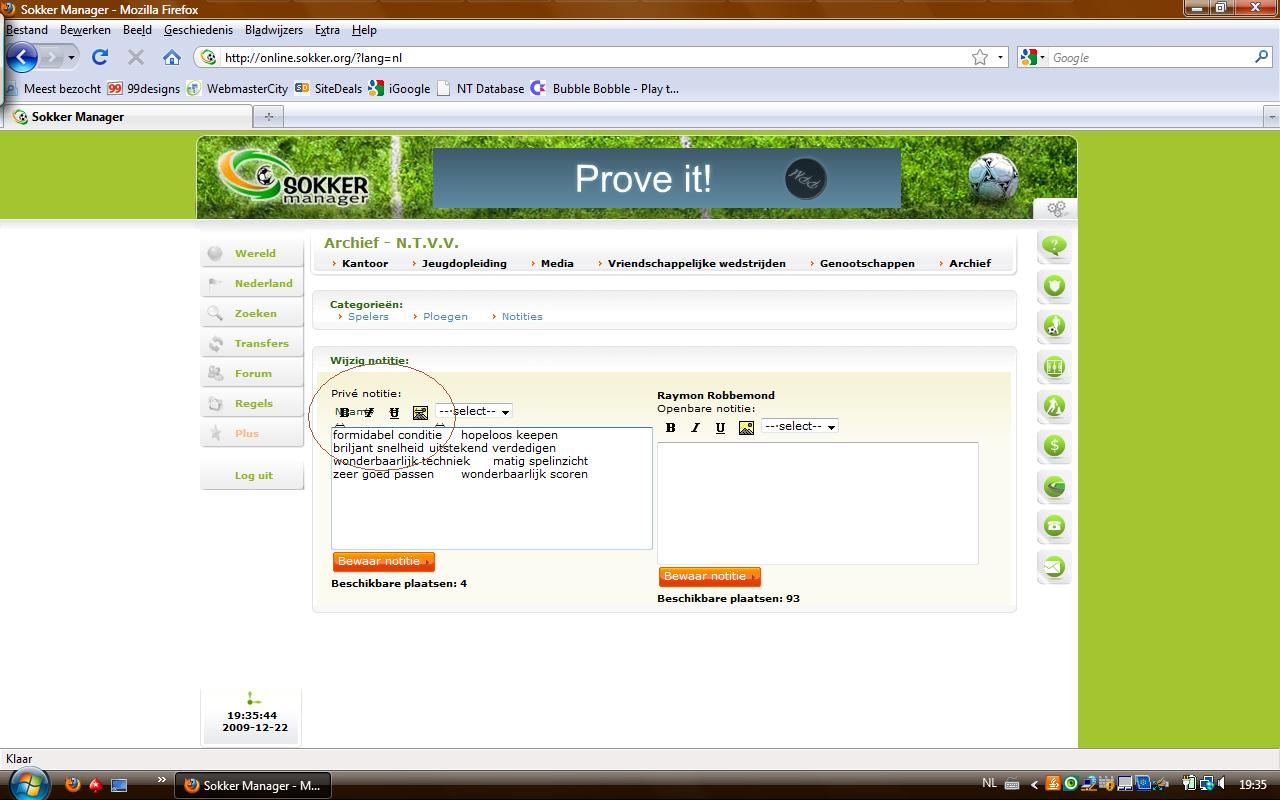The width and height of the screenshot is (1280, 800).
Task: Click the Italic icon above Openbare notitie
Action: [x=695, y=428]
